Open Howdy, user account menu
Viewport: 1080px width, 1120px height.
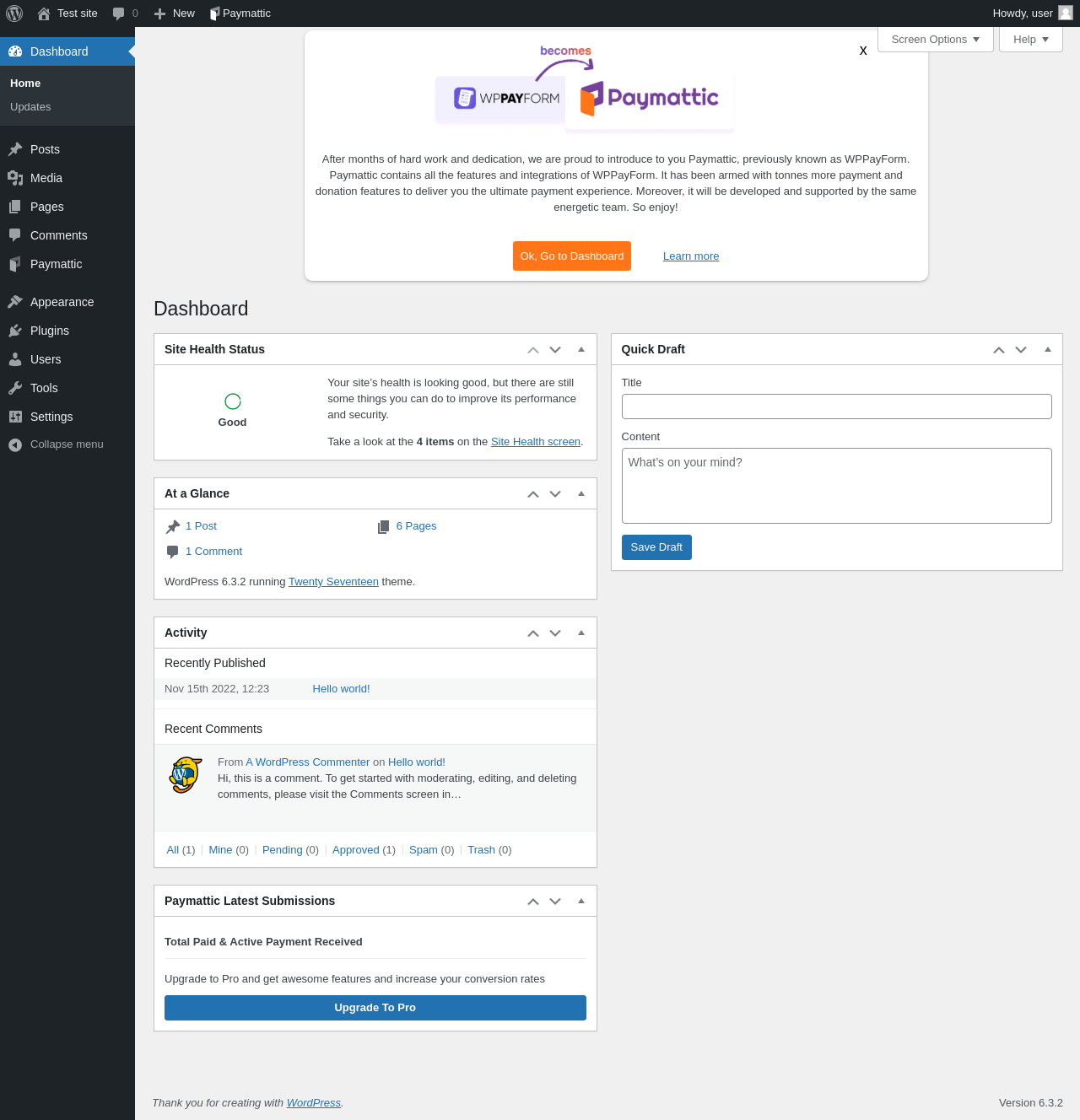pos(1032,13)
